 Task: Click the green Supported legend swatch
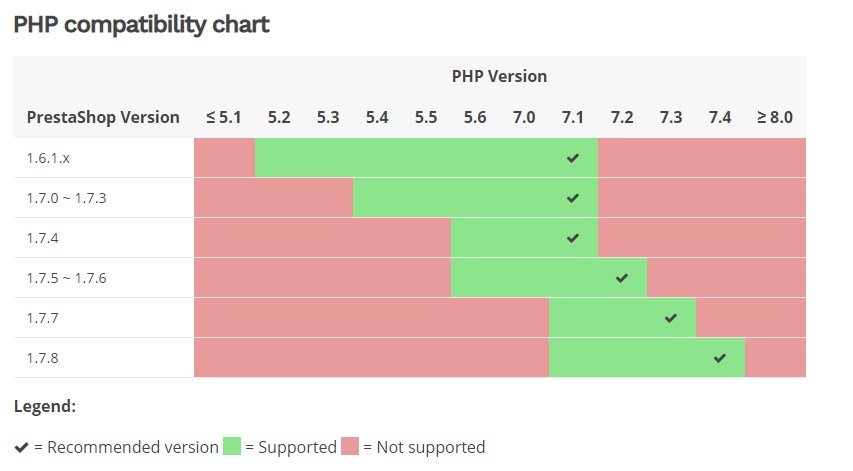coord(232,447)
